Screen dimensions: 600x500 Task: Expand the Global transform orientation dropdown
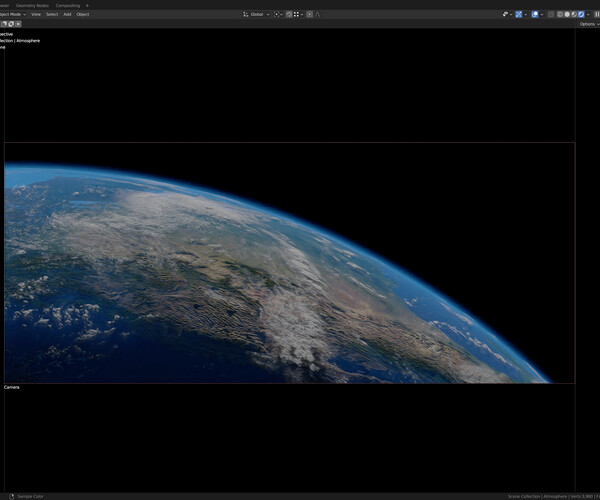click(255, 14)
